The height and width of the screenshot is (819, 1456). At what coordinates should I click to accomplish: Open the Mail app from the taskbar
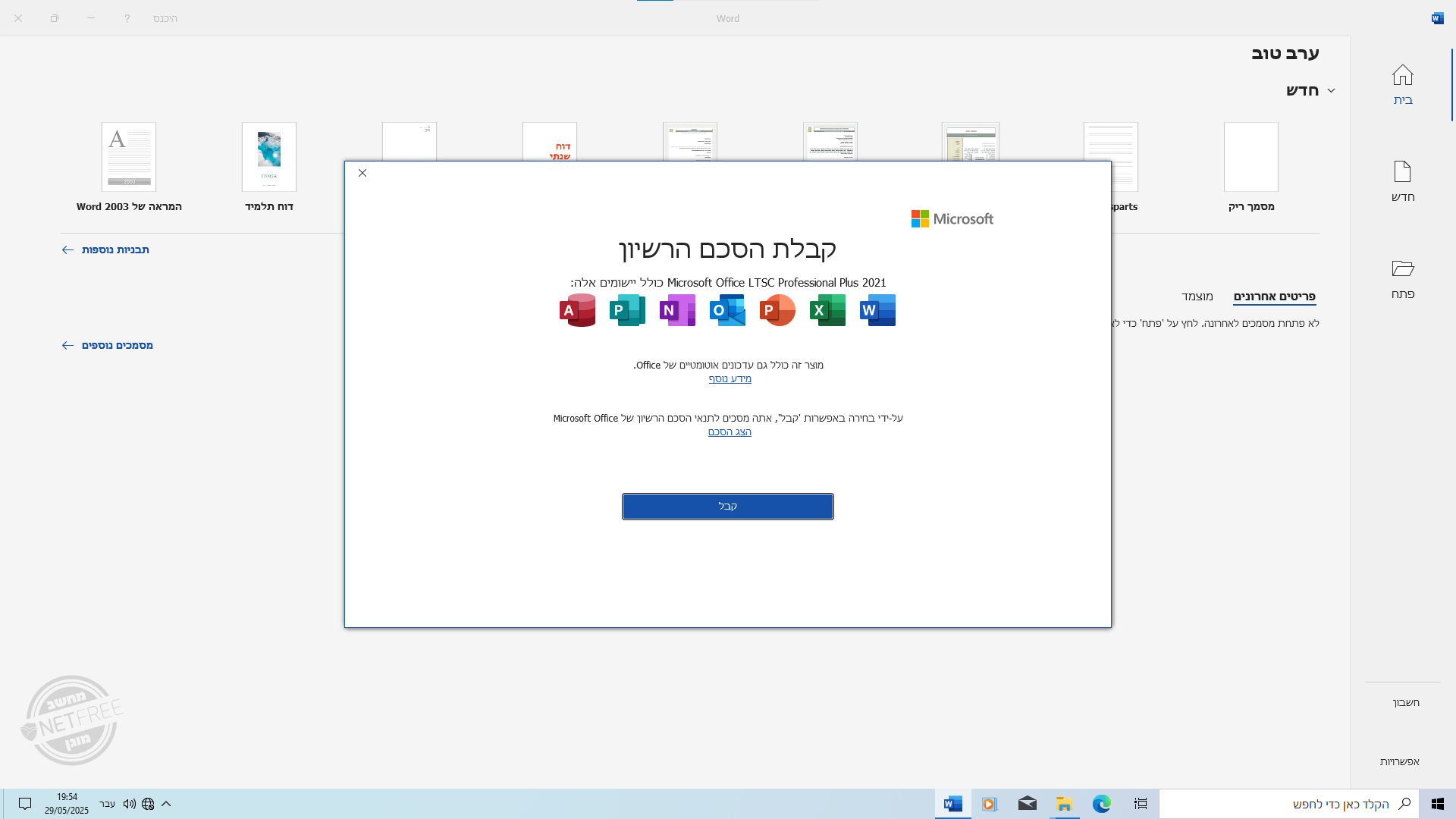1027,804
